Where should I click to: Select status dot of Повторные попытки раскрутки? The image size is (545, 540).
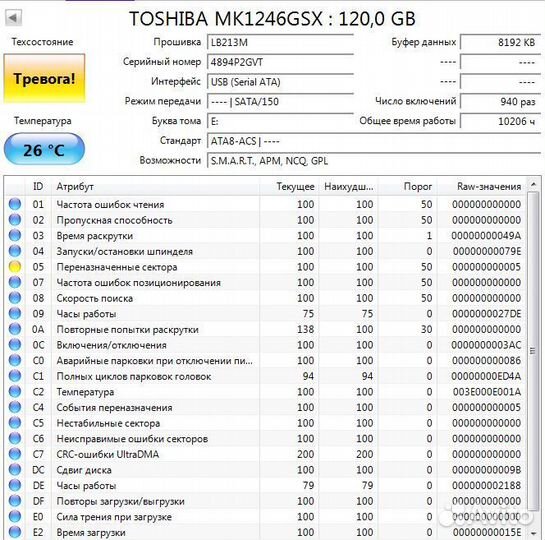tap(15, 329)
